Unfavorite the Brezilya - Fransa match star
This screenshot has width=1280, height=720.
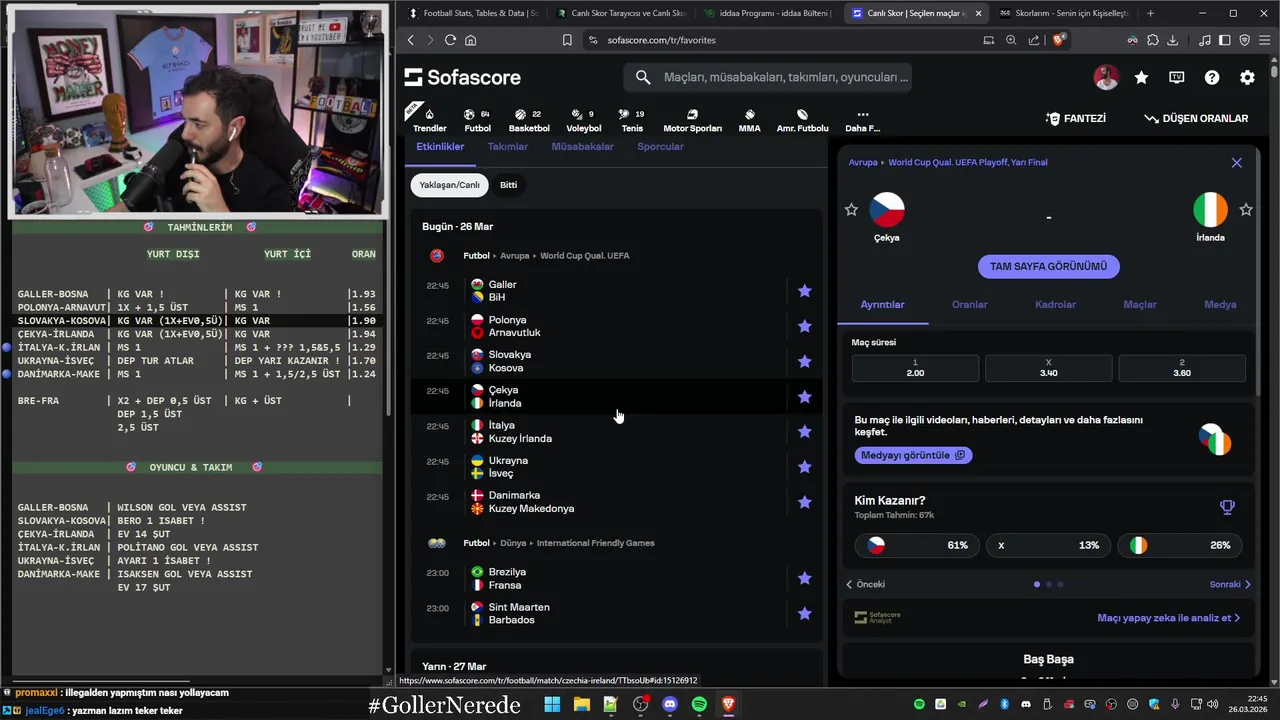coord(804,578)
